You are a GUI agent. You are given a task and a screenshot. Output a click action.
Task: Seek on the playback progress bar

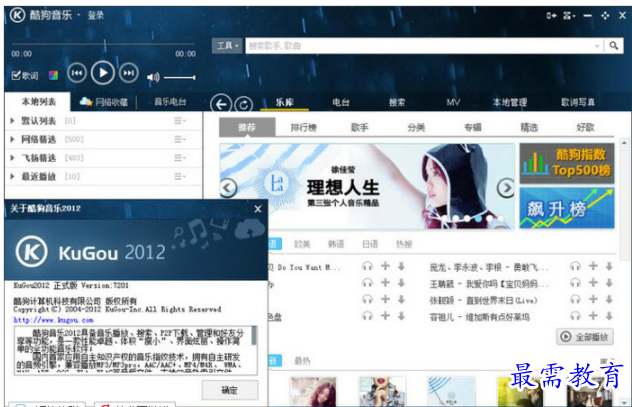pyautogui.click(x=103, y=44)
